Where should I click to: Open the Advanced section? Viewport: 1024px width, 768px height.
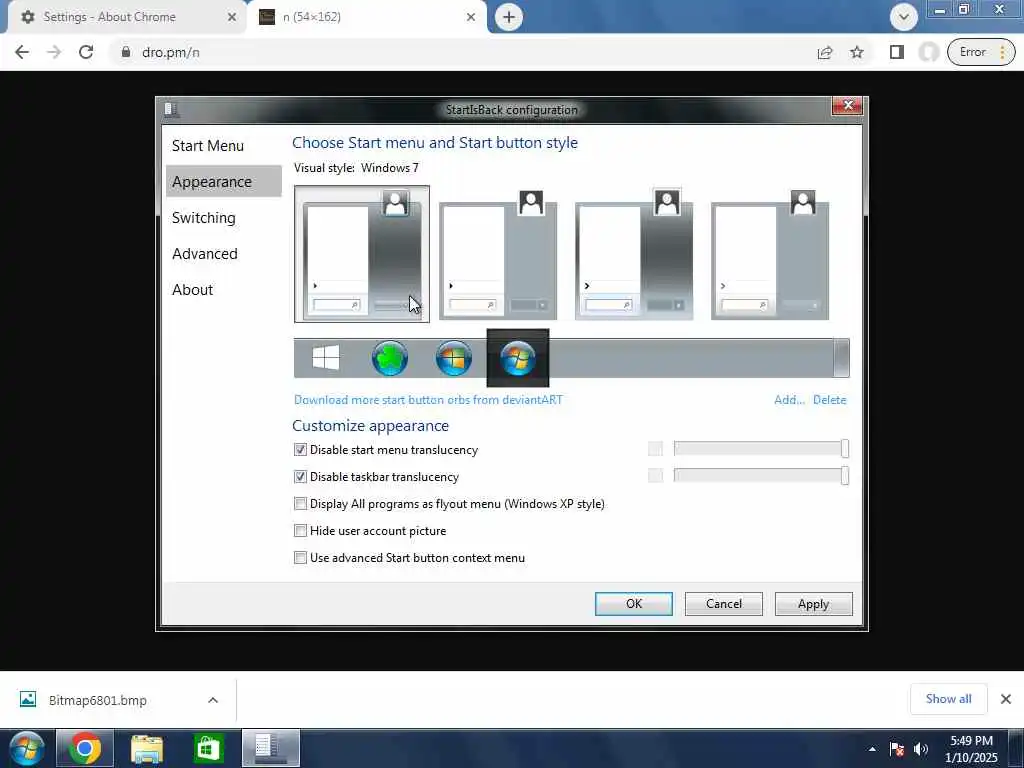(x=204, y=253)
